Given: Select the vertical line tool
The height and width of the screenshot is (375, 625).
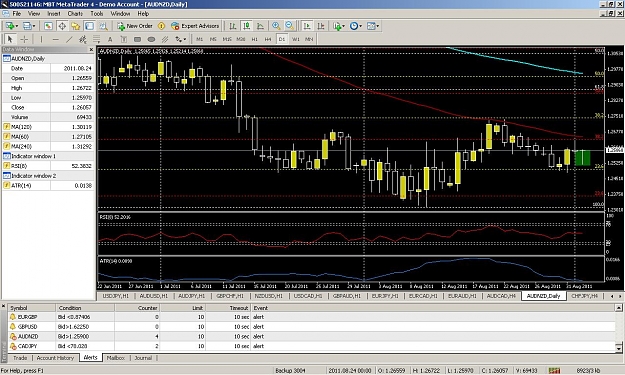Looking at the screenshot, I should [x=41, y=39].
